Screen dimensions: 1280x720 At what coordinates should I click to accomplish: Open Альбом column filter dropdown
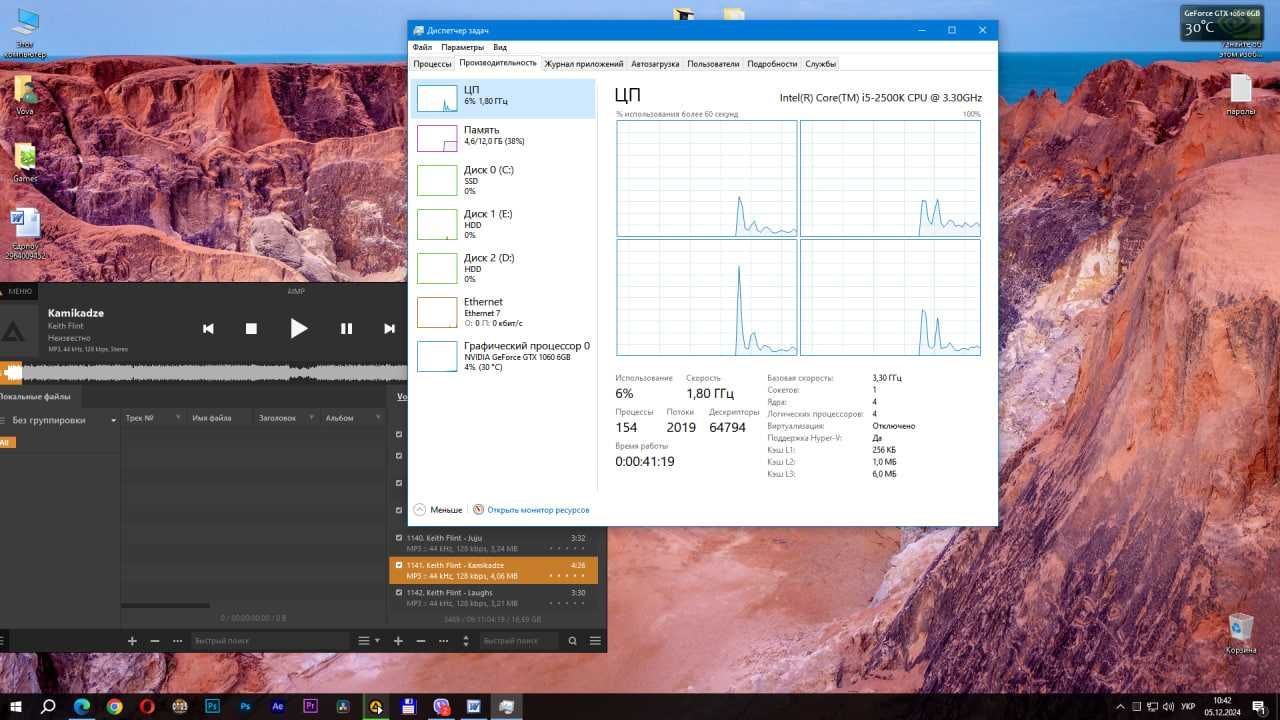378,418
